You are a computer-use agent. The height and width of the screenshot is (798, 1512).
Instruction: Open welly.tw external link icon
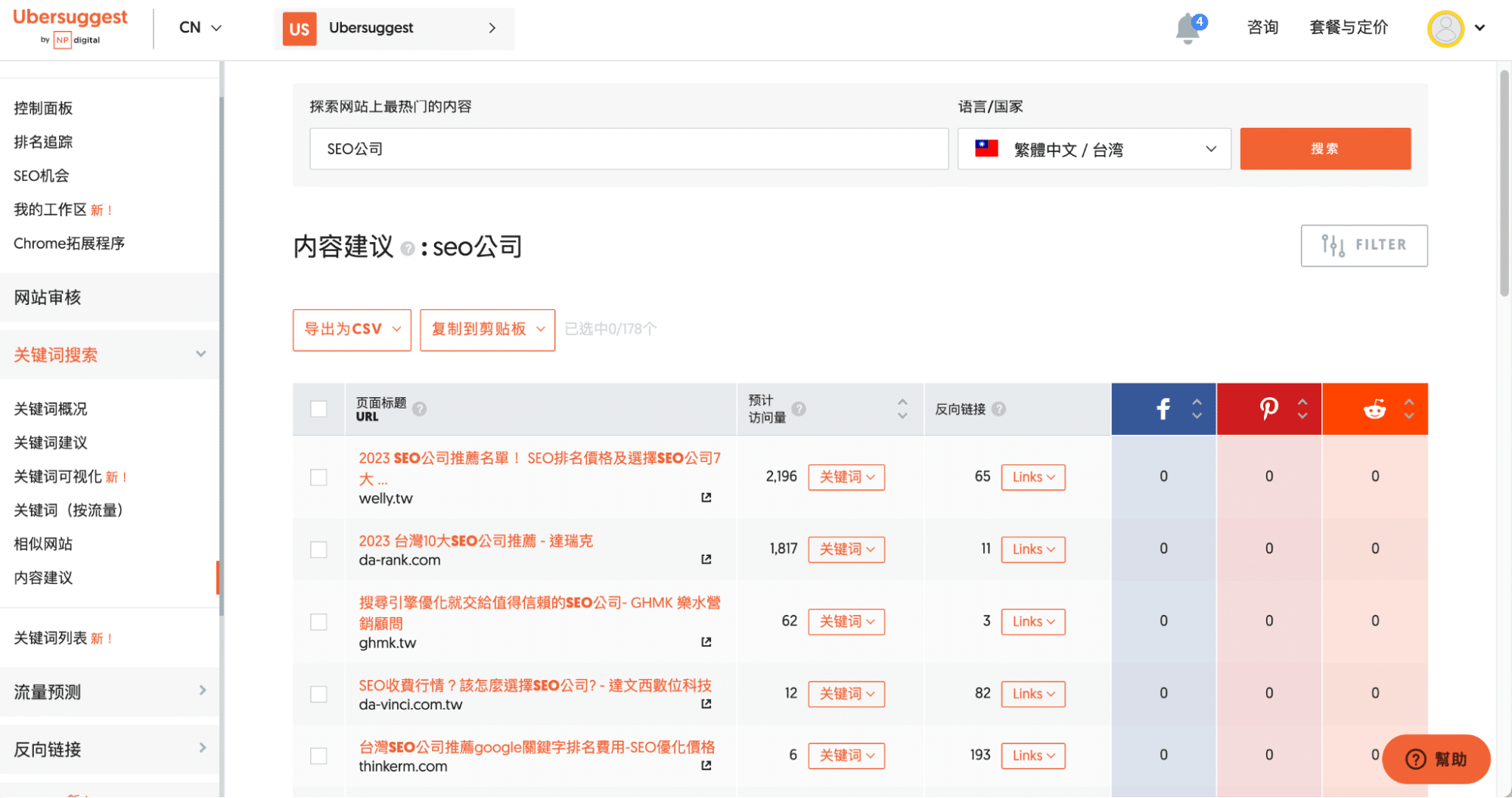pyautogui.click(x=706, y=498)
